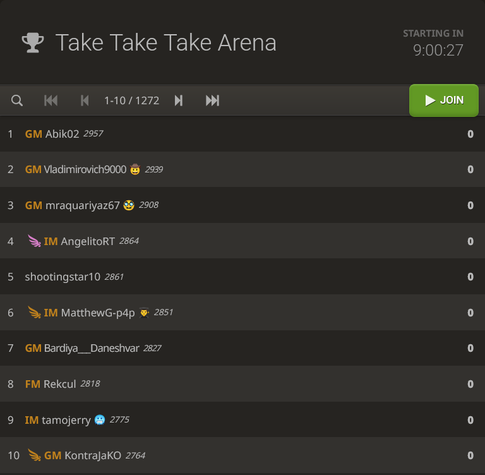Click the 1-10 / 1272 page indicator
Image resolution: width=485 pixels, height=475 pixels.
[x=132, y=100]
